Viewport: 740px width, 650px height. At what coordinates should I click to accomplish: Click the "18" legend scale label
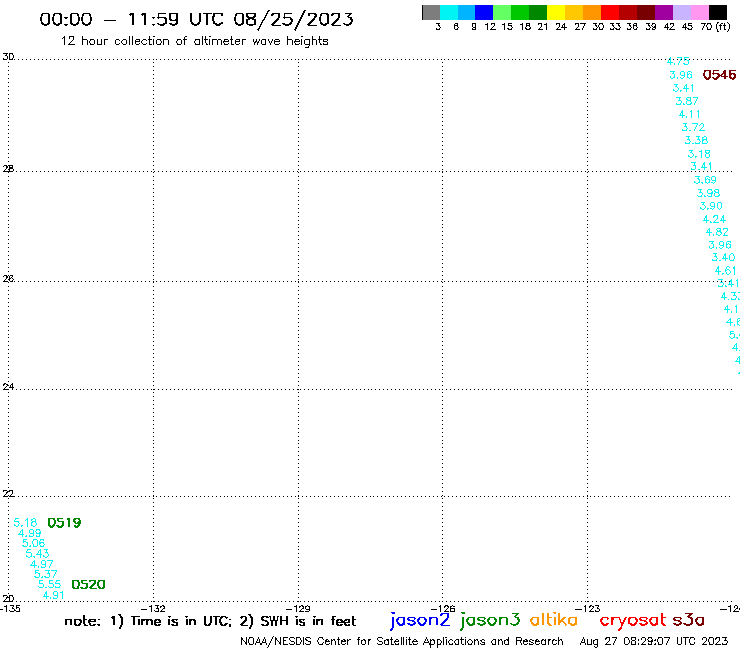click(x=525, y=27)
